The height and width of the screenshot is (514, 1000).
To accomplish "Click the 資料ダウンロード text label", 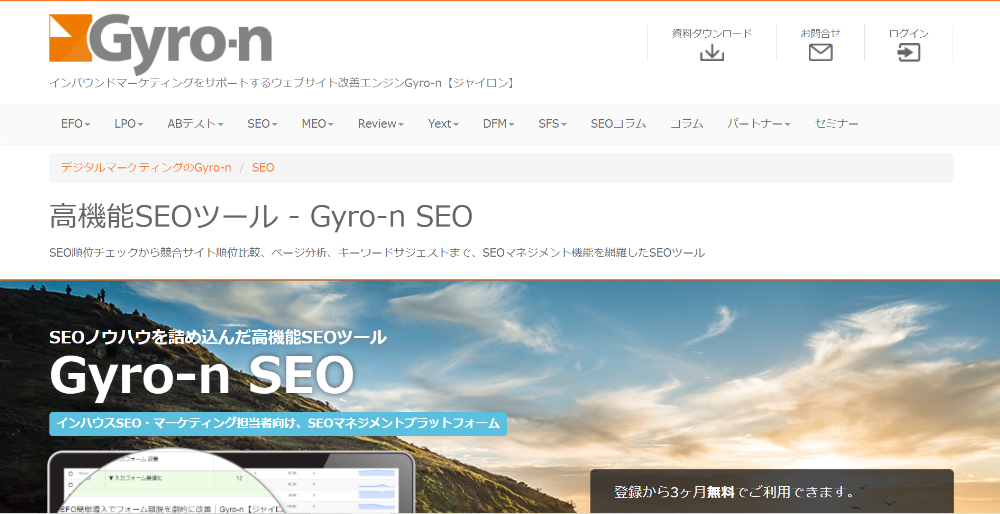I will click(712, 33).
